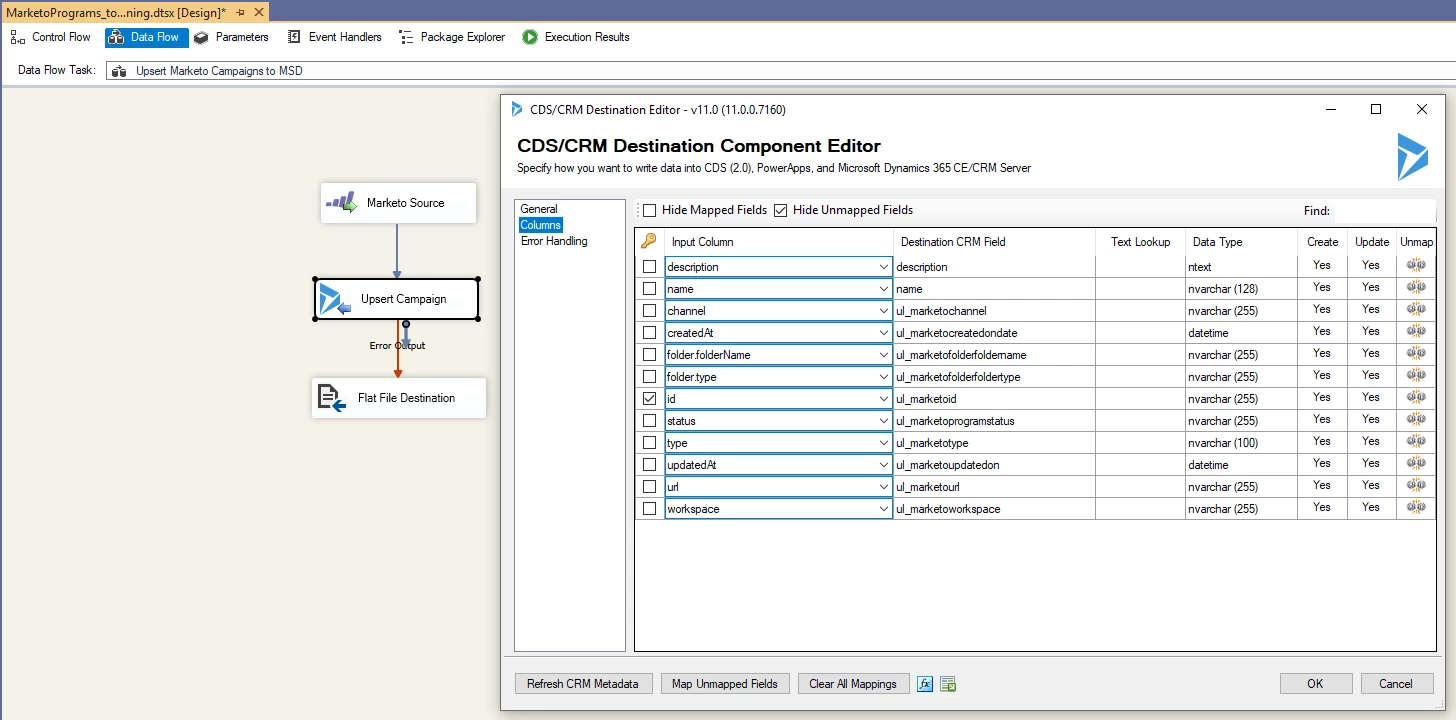
Task: Click the unmap icon in the workspace row
Action: coord(1416,508)
